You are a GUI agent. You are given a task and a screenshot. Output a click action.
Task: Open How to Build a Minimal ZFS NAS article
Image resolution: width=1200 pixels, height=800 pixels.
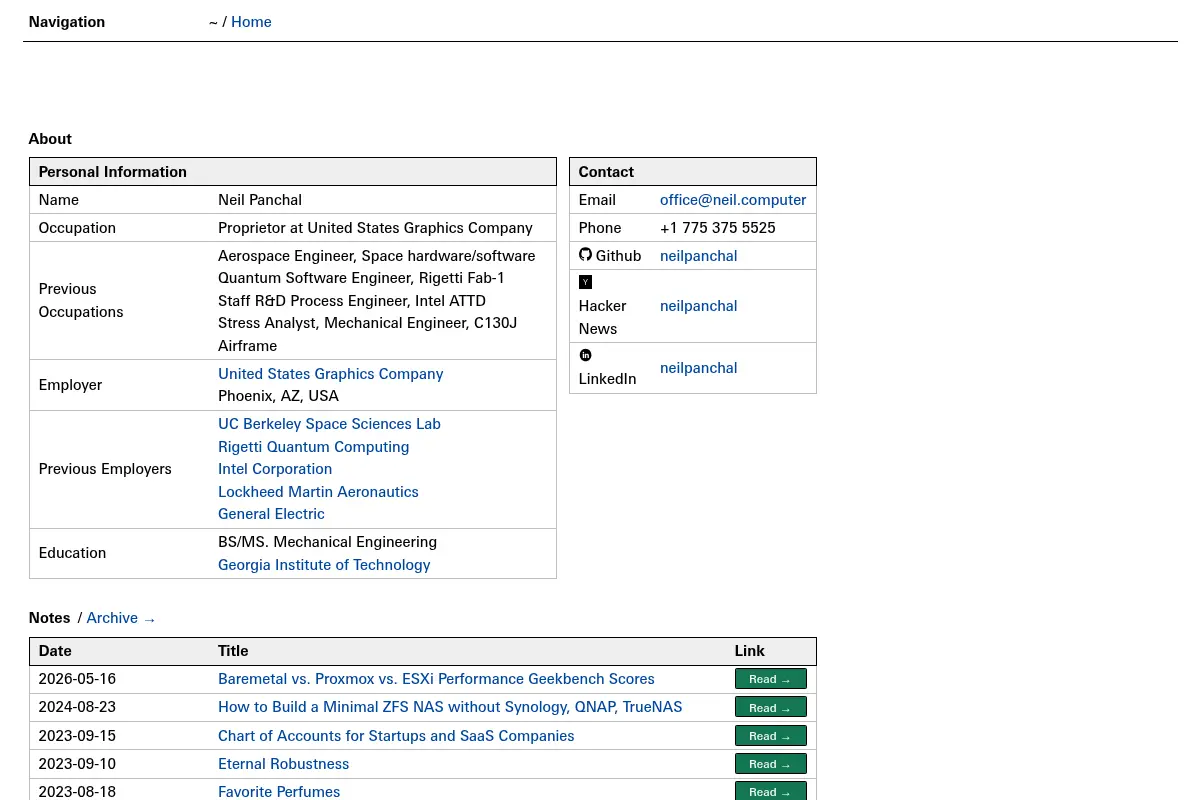450,707
